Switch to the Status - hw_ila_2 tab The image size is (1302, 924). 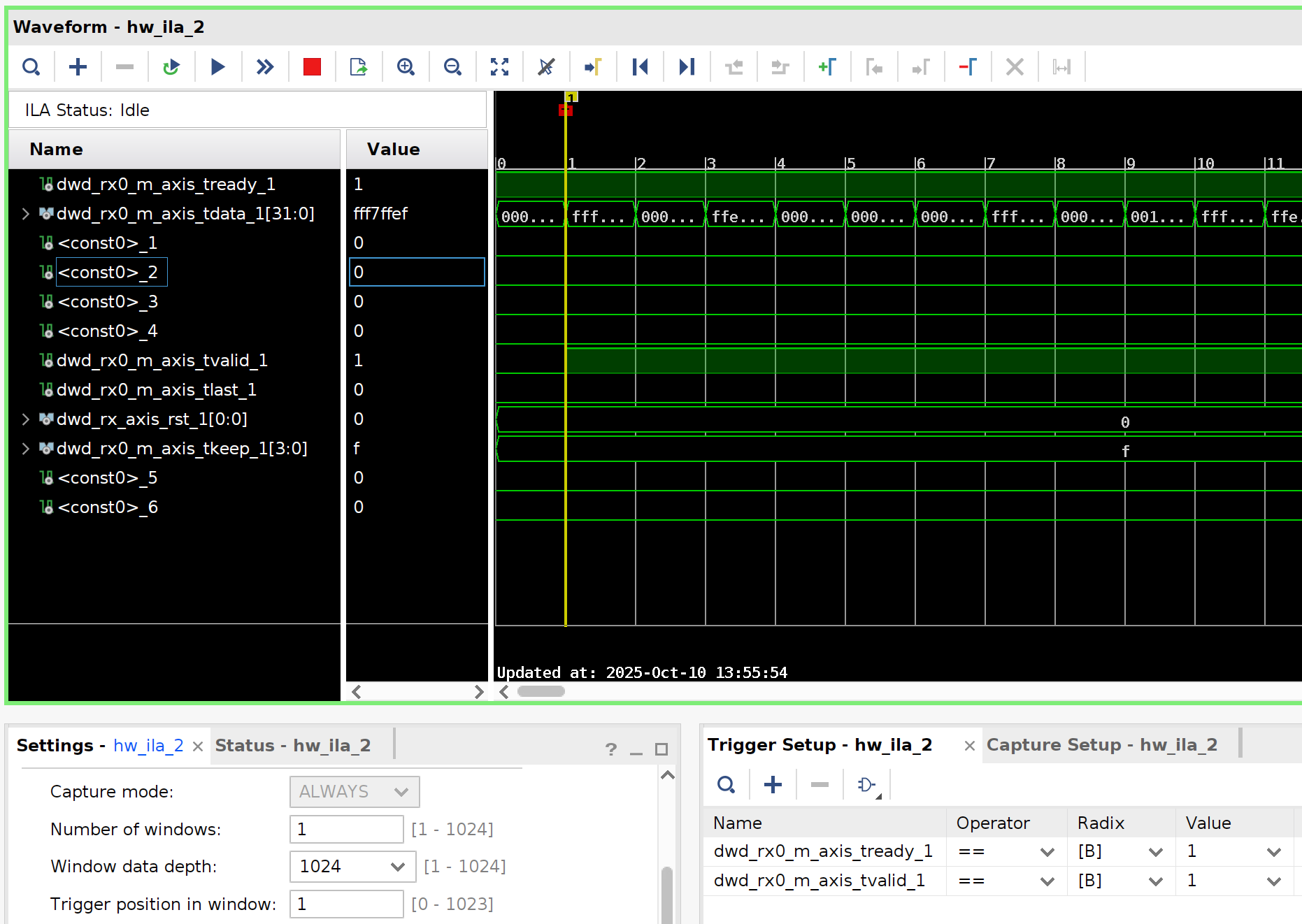coord(292,746)
